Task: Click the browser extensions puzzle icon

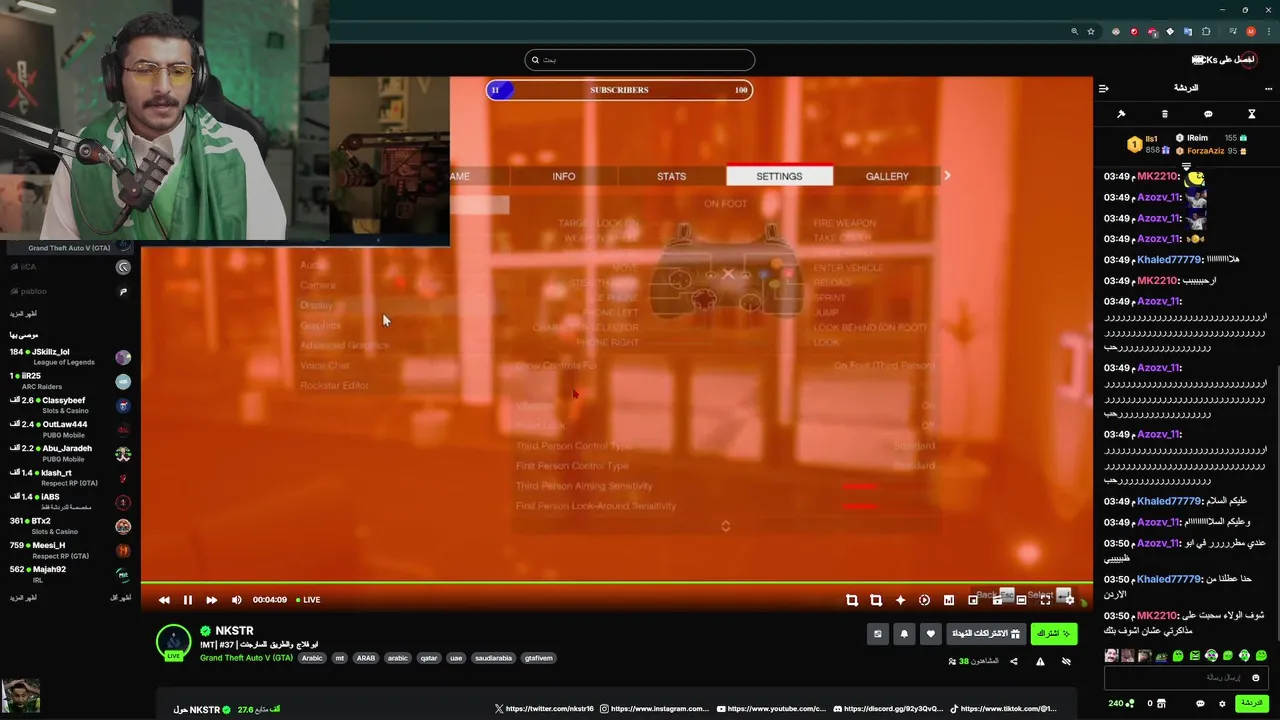Action: pos(1206,31)
